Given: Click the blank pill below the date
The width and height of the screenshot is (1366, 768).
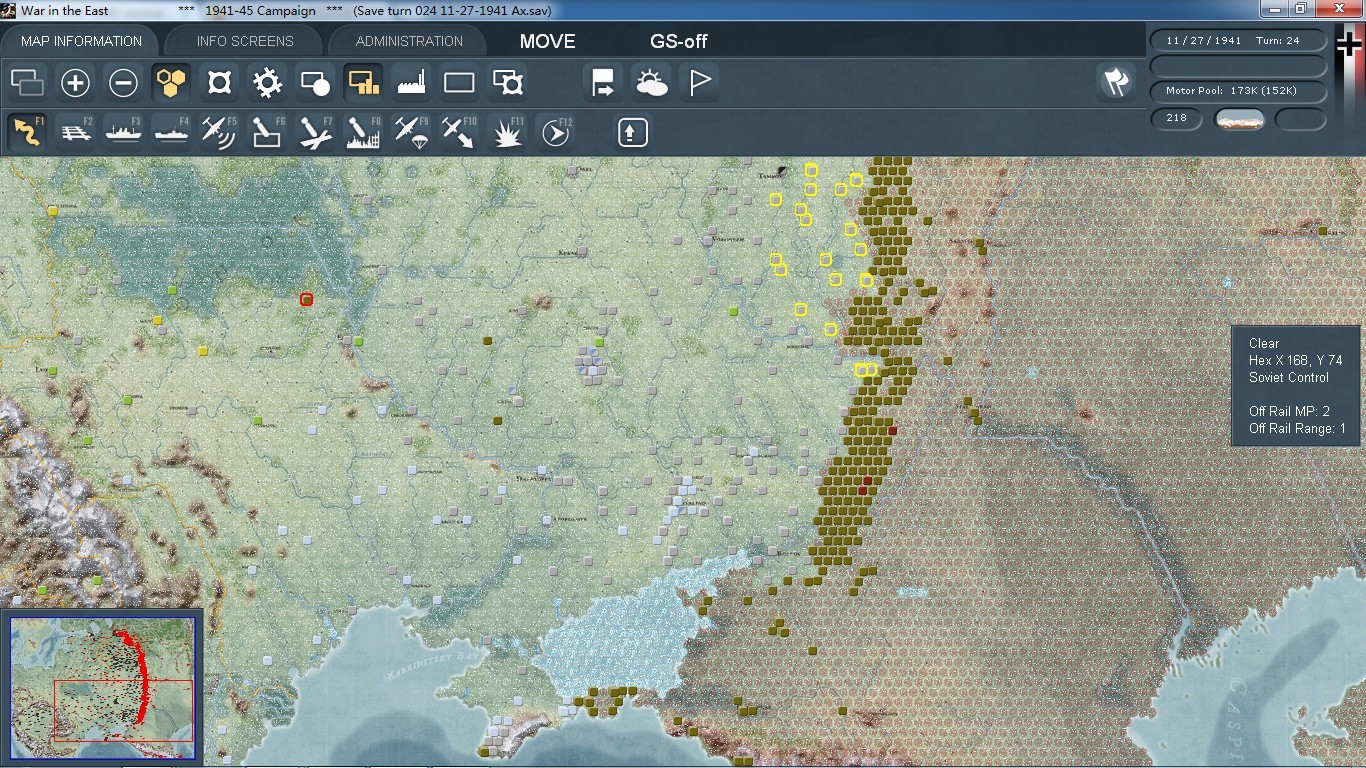Looking at the screenshot, I should [1239, 66].
